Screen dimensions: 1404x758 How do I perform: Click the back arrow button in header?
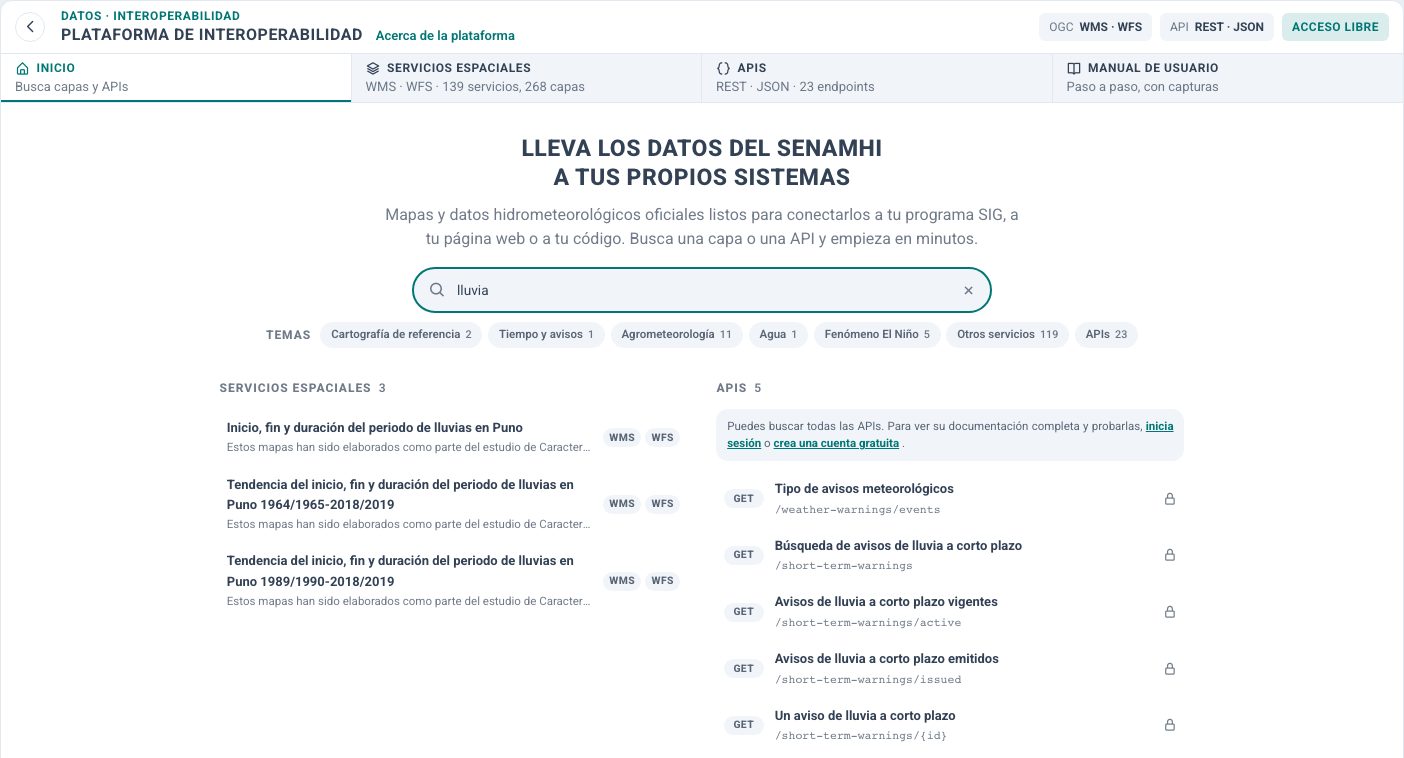pos(30,27)
